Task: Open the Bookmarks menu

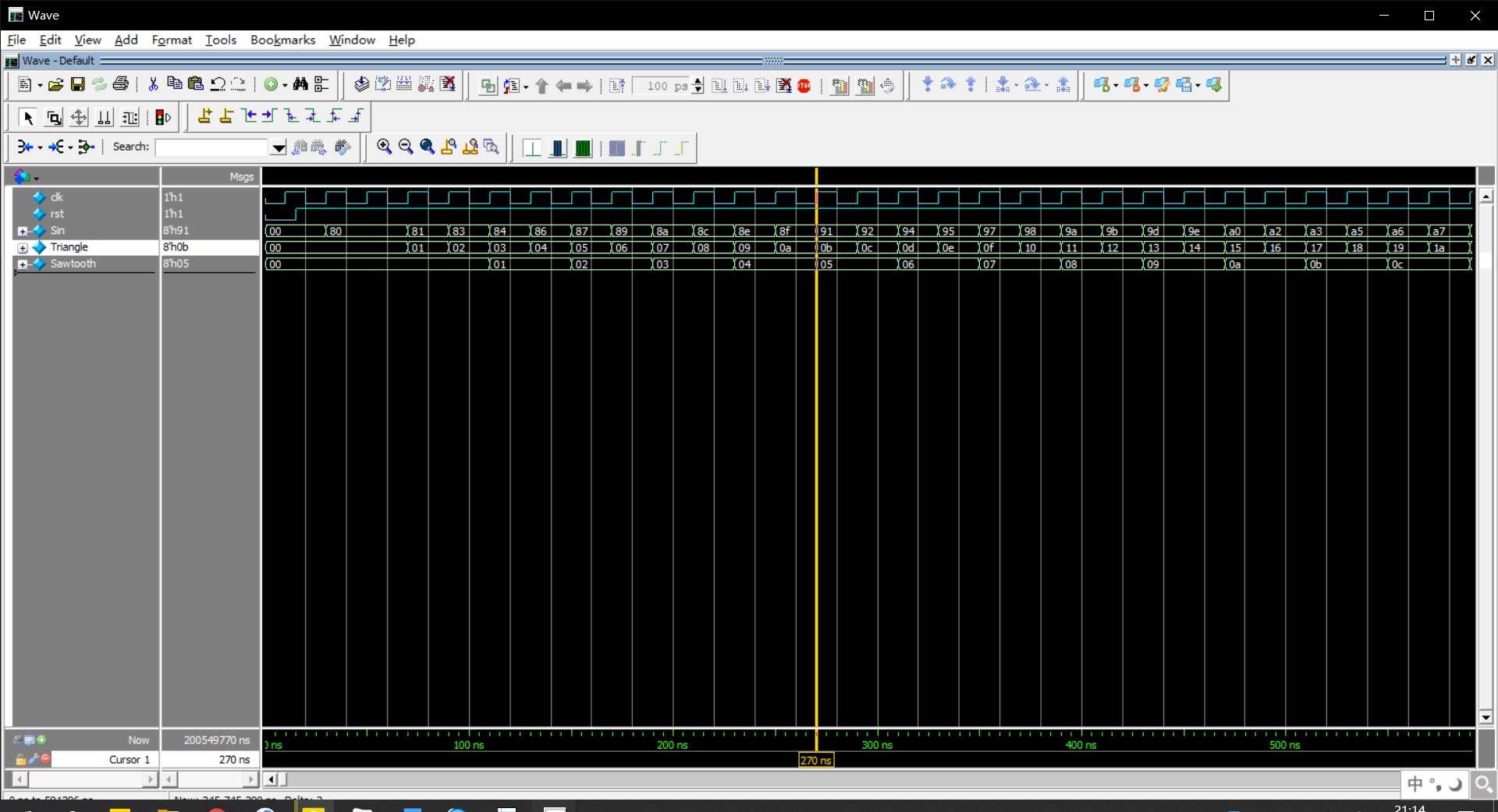Action: (x=282, y=40)
